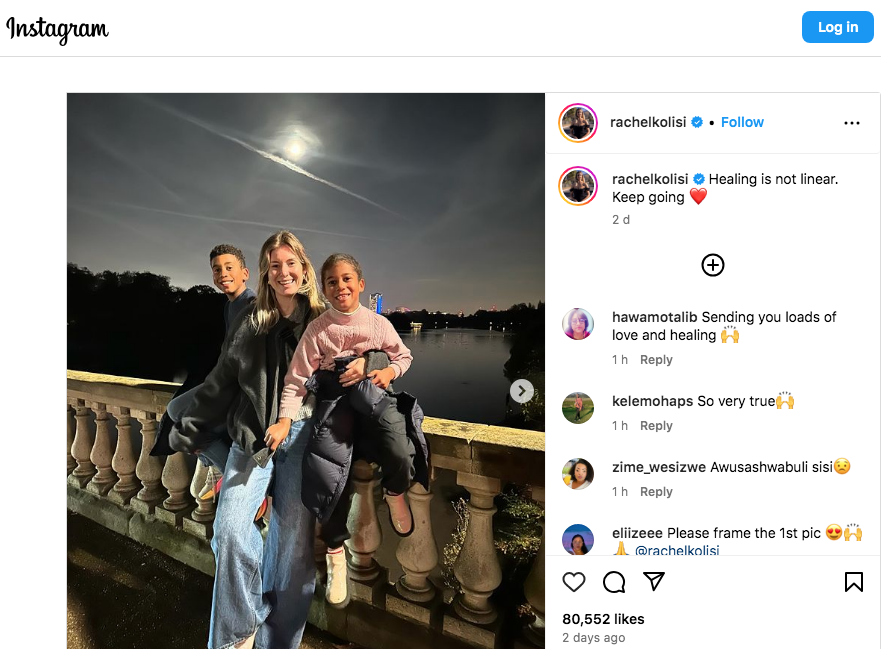Screen dimensions: 881x649
Task: View the 80,552 likes list
Action: pos(603,619)
